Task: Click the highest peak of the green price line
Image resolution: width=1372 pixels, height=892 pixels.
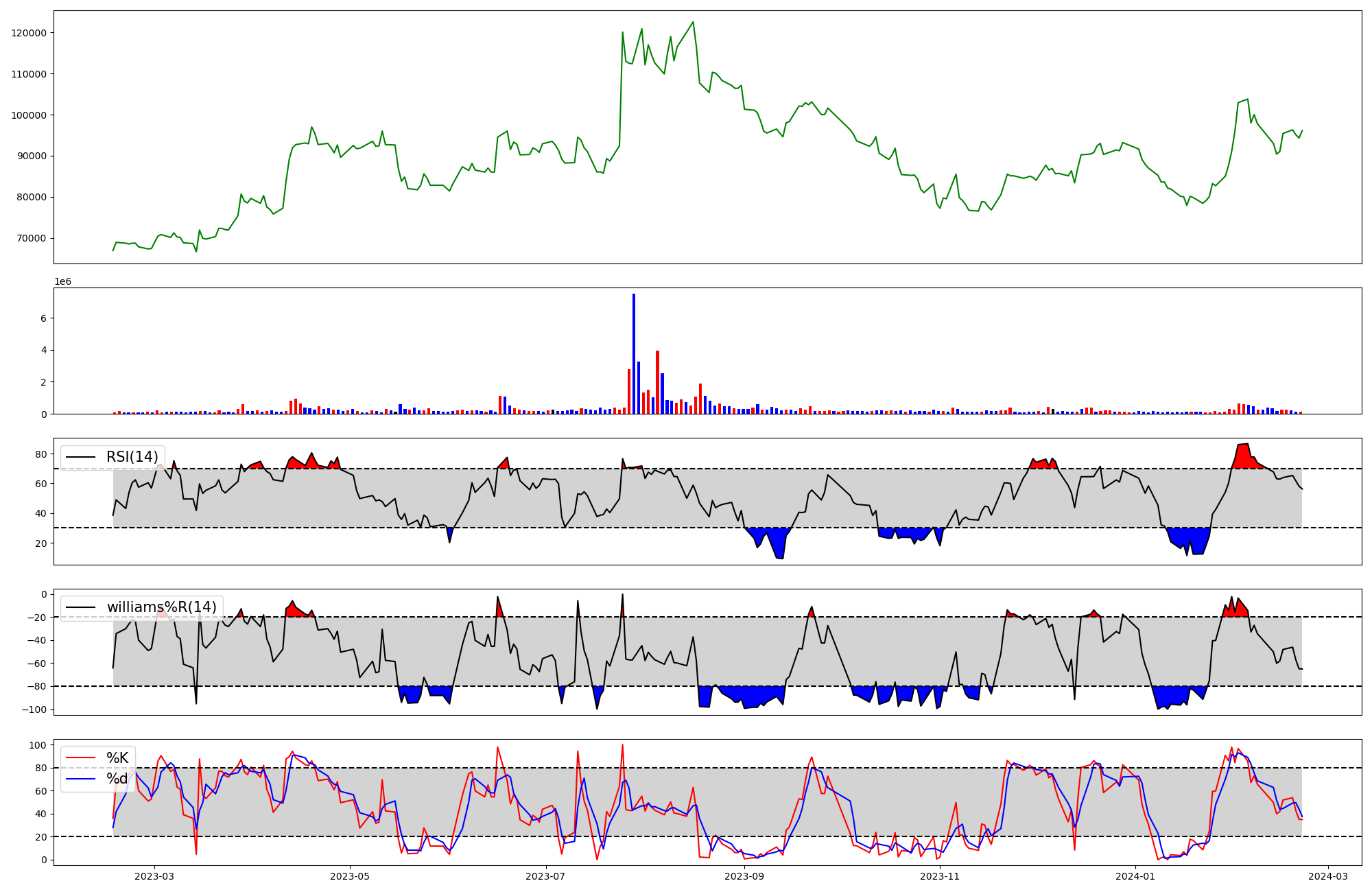Action: 693,22
